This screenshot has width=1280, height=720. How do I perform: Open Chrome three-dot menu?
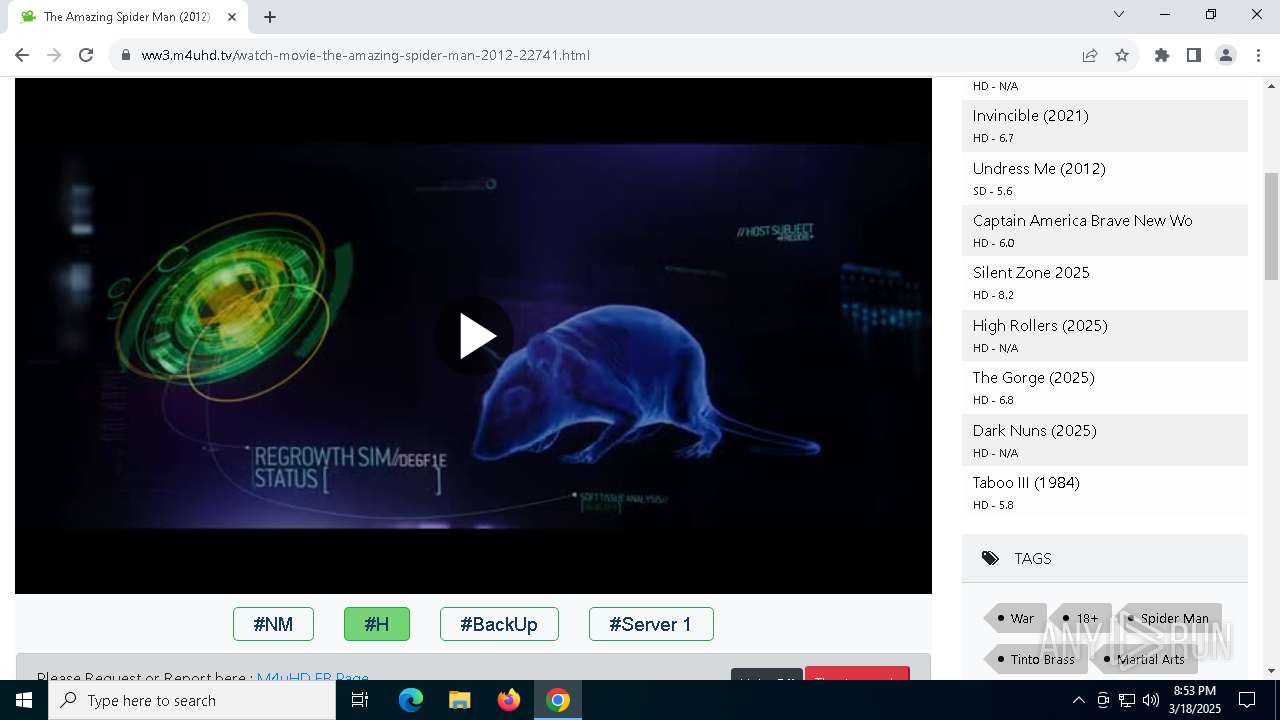click(1258, 55)
